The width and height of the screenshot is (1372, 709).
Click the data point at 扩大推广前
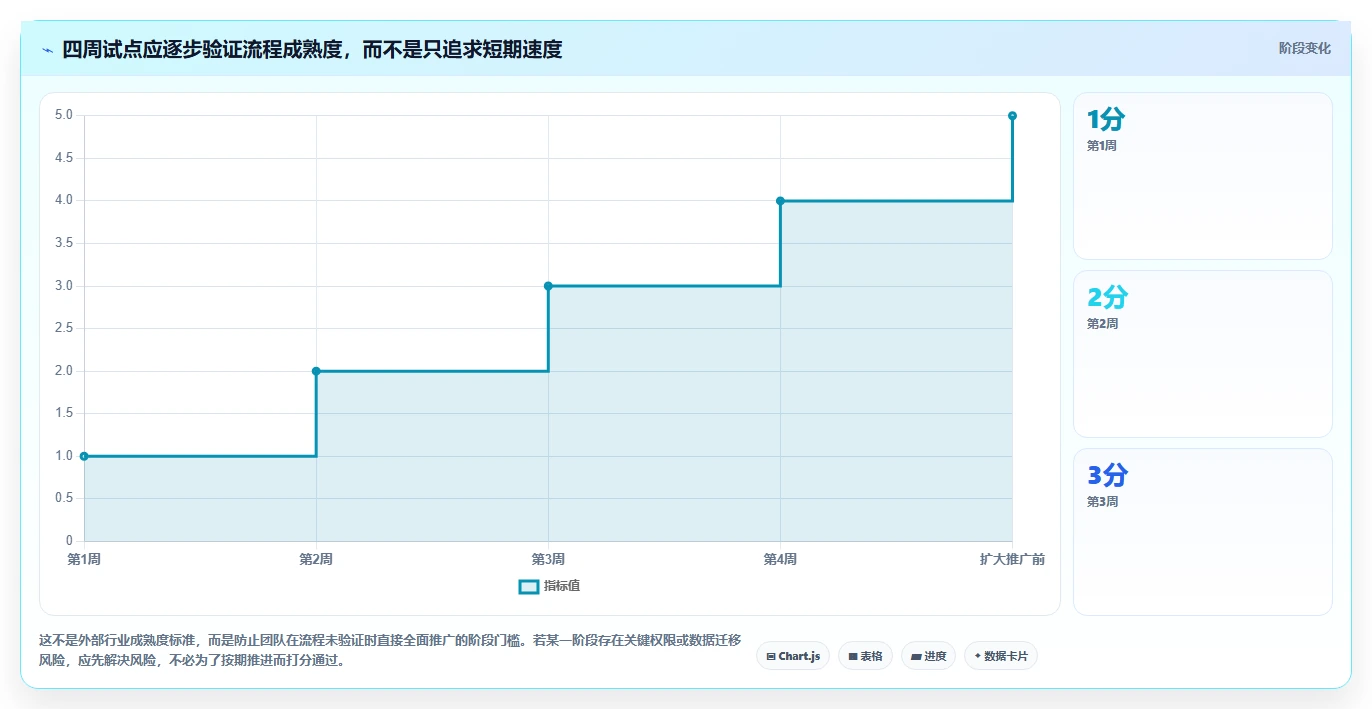click(x=1012, y=116)
